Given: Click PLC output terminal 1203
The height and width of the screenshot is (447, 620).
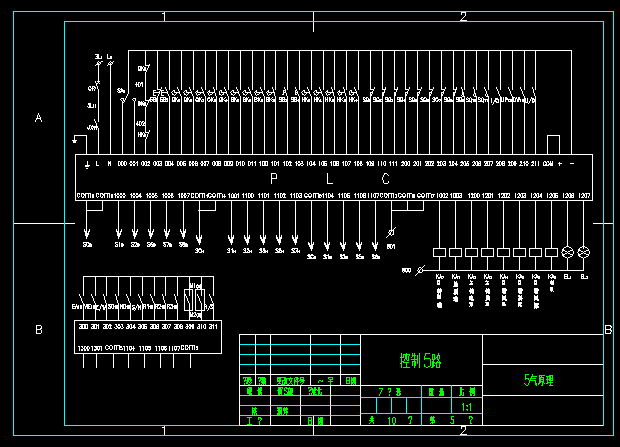Looking at the screenshot, I should point(520,196).
